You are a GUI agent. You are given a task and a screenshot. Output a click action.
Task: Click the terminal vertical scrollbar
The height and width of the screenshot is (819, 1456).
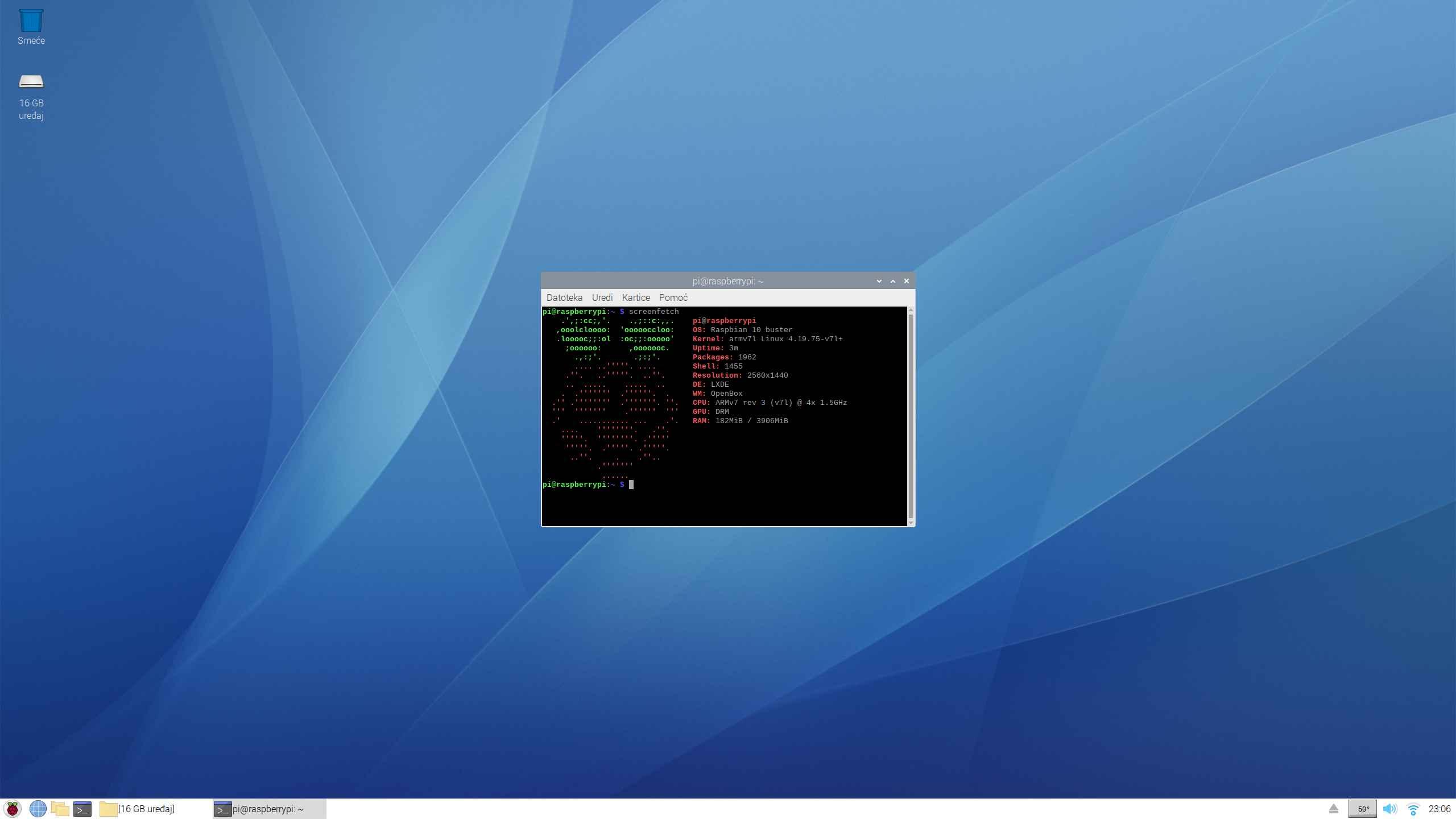(911, 415)
